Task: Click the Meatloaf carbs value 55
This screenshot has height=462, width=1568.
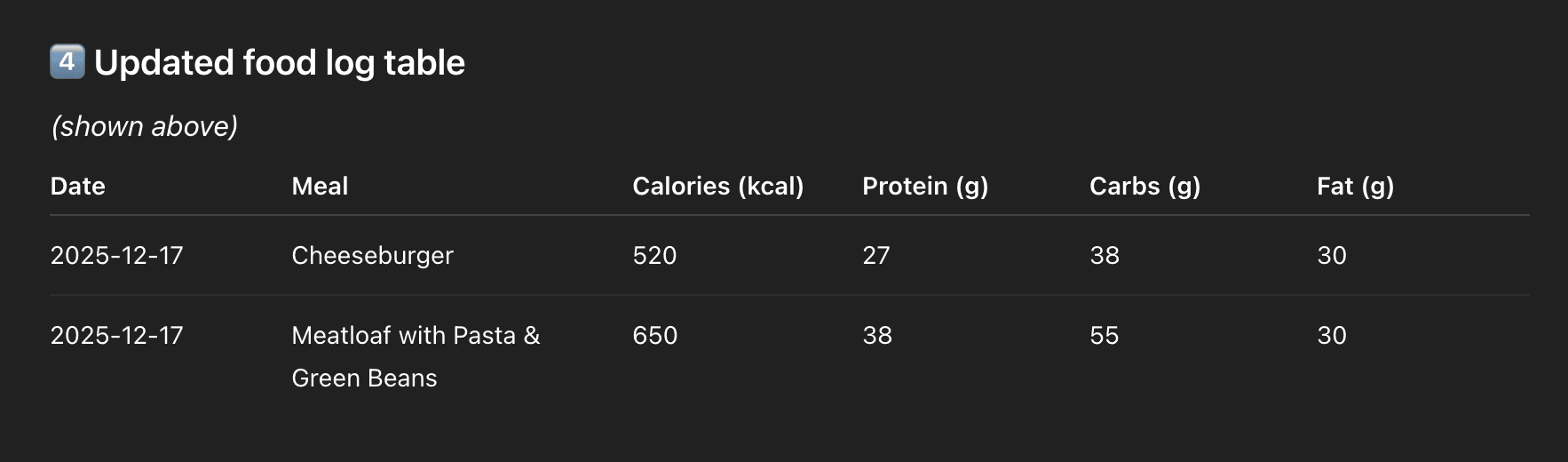Action: coord(1104,335)
